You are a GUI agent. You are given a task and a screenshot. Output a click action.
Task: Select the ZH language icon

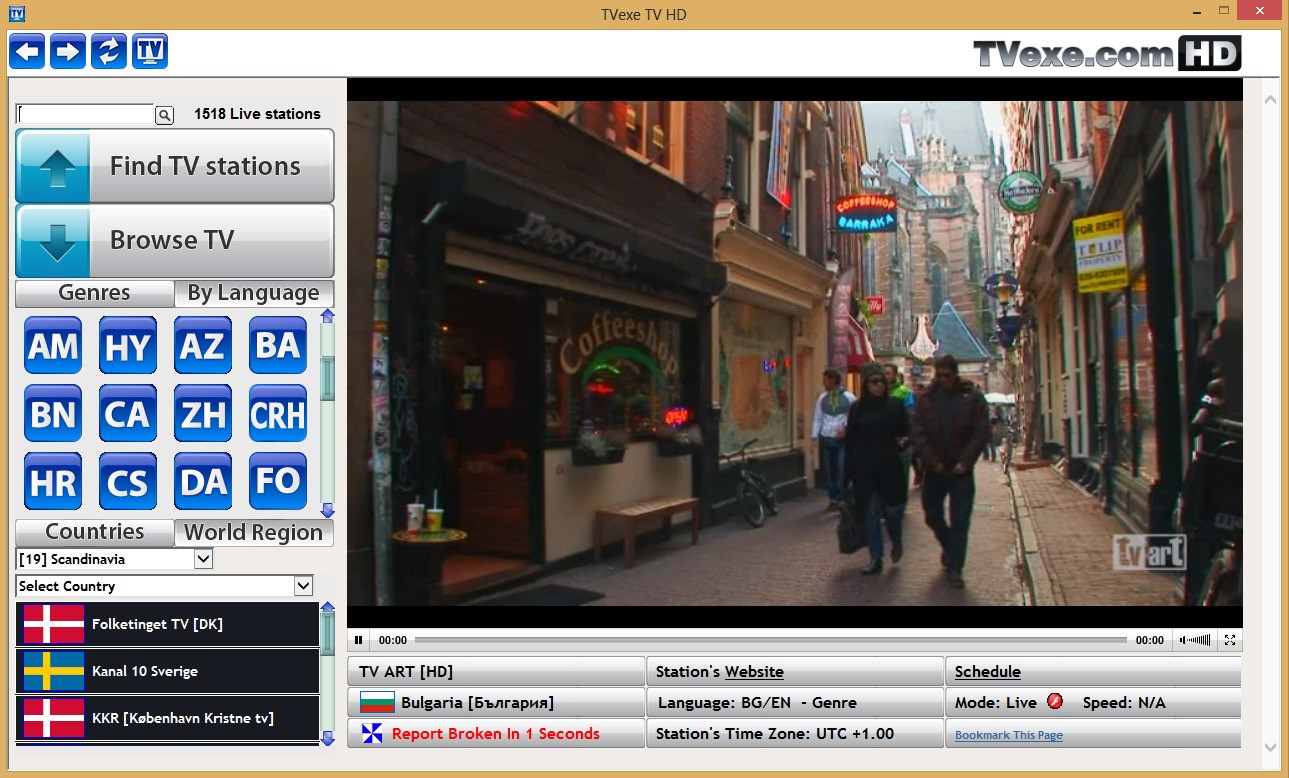tap(203, 414)
